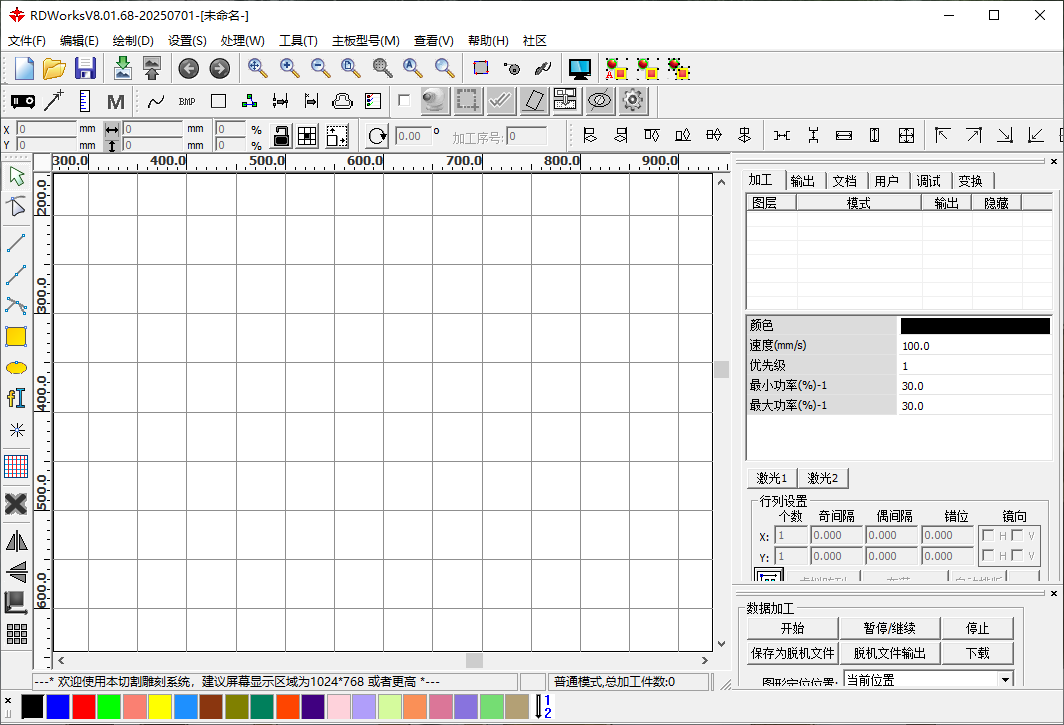Screen dimensions: 1064x725
Task: Click the BMP bitmap handling icon
Action: coord(187,101)
